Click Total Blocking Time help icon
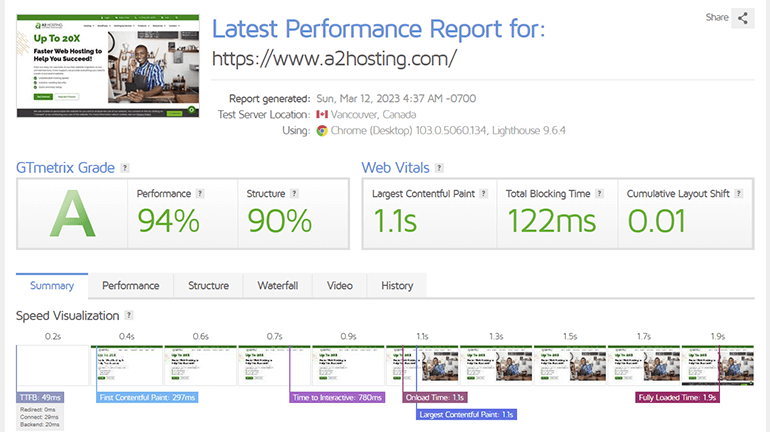 click(599, 193)
